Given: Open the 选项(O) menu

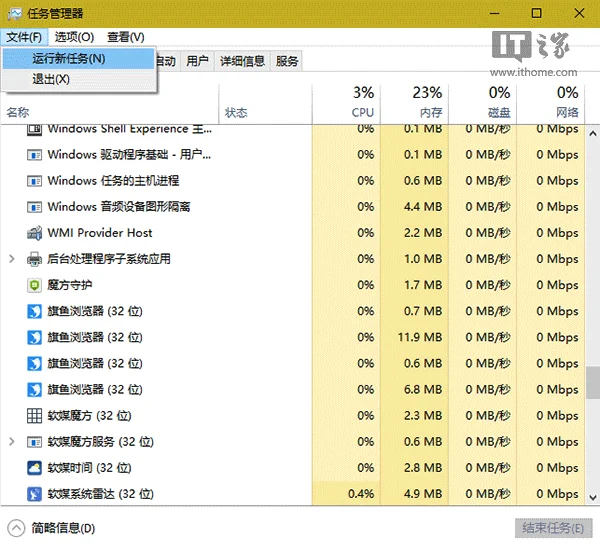Looking at the screenshot, I should 74,37.
